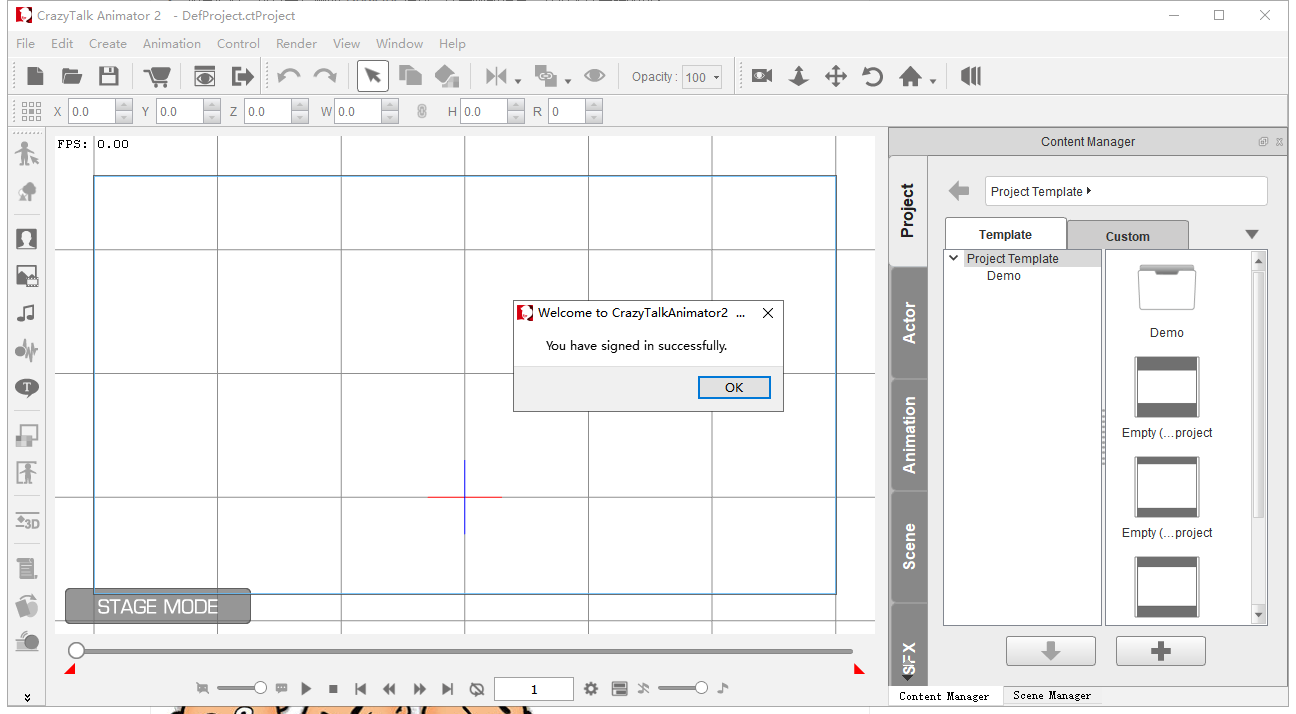This screenshot has width=1296, height=714.
Task: Click the R rotation input field
Action: coord(567,112)
